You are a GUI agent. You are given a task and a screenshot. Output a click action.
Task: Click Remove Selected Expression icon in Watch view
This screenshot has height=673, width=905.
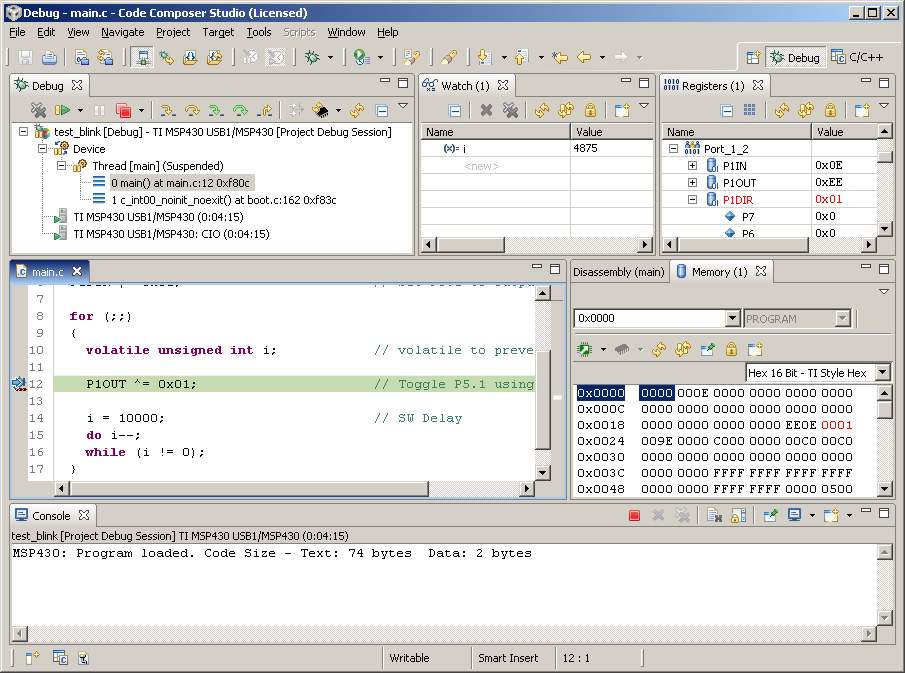point(487,110)
